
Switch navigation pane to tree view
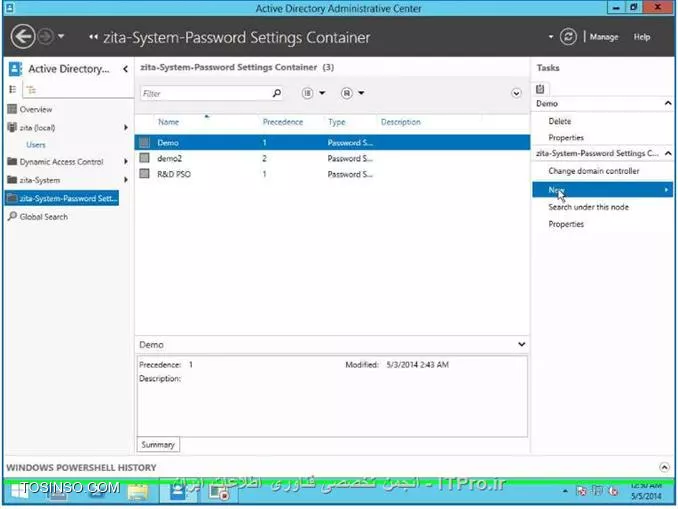(31, 90)
